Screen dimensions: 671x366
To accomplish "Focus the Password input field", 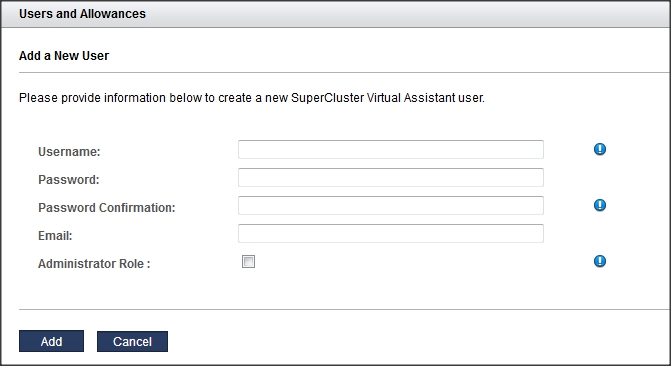I will click(391, 177).
